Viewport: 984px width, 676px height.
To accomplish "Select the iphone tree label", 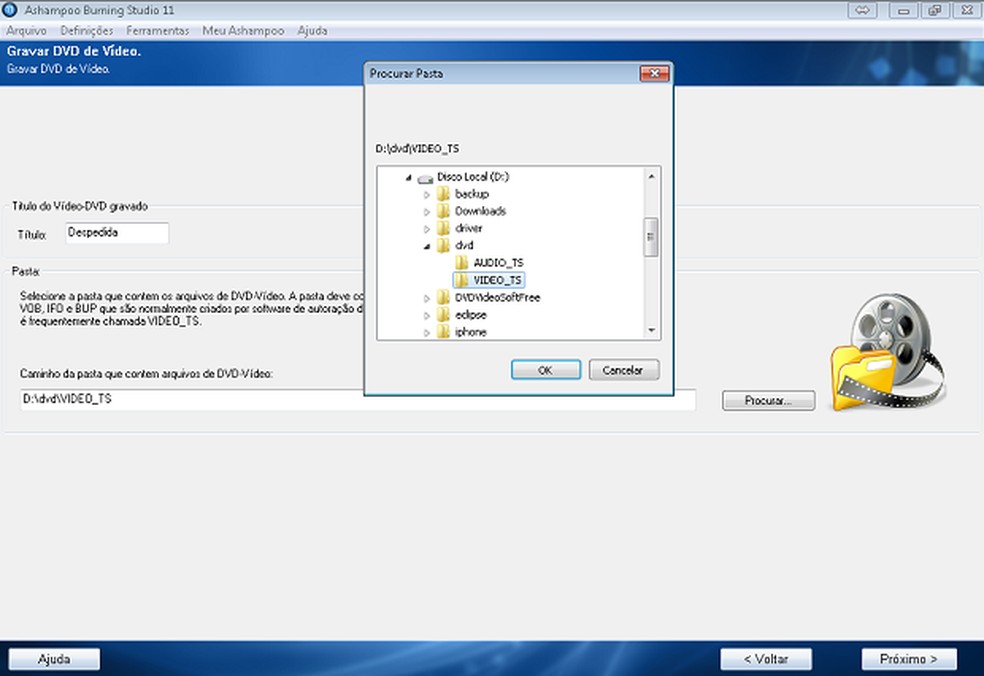I will click(x=471, y=332).
